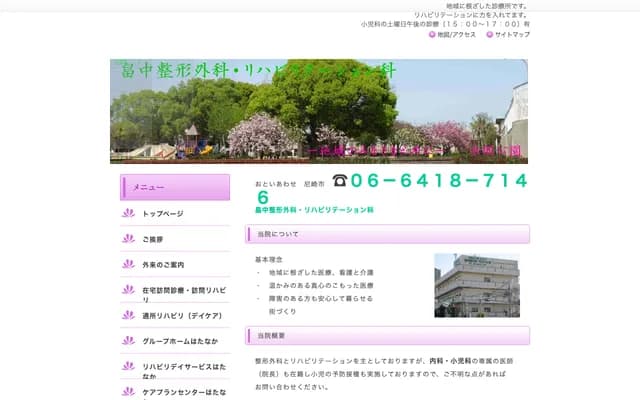Click the phone number 06-6418-714
Screen dimensions: 640x400
[x=439, y=180]
